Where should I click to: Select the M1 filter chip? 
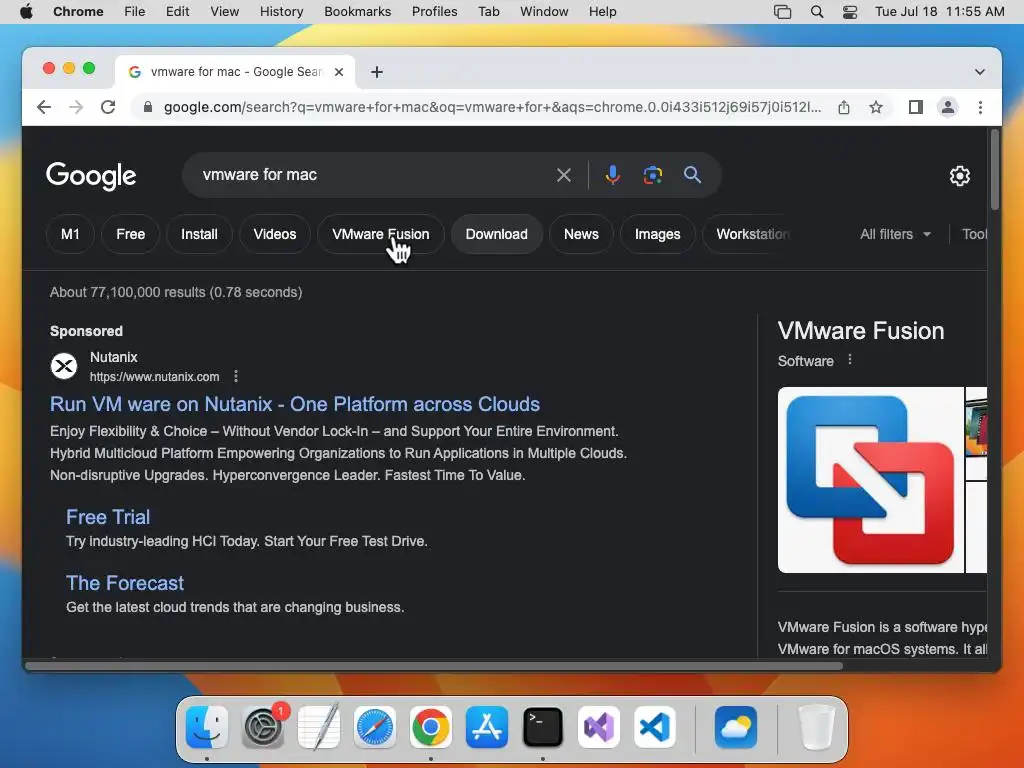point(70,234)
